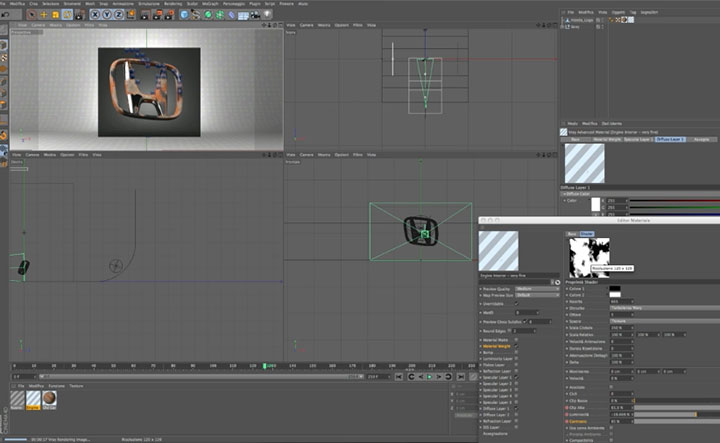The image size is (720, 443).
Task: Click the cube primitive icon in top toolbar
Action: pyautogui.click(x=184, y=15)
